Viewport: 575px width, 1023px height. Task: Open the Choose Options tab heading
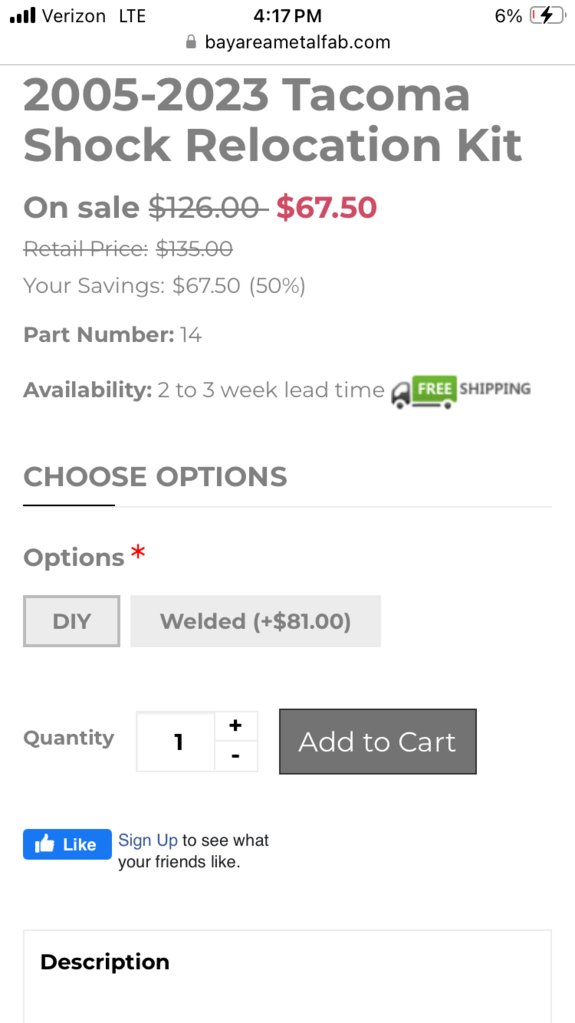[155, 477]
